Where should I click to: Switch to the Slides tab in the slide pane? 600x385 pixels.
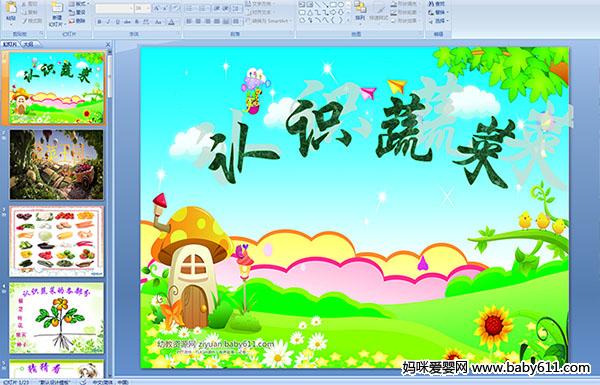click(x=10, y=44)
